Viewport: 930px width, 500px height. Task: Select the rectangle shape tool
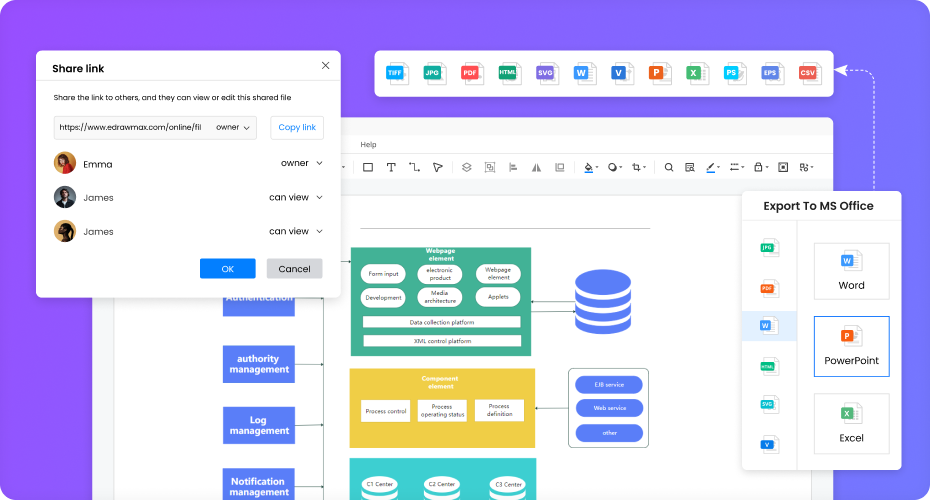pos(368,167)
